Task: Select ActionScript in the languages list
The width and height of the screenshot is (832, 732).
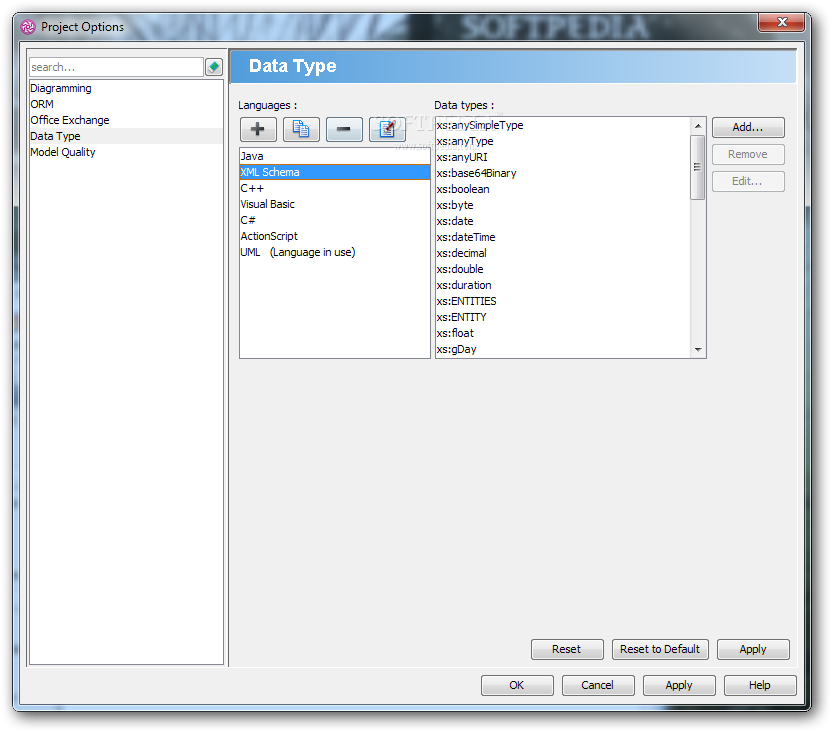Action: point(334,236)
